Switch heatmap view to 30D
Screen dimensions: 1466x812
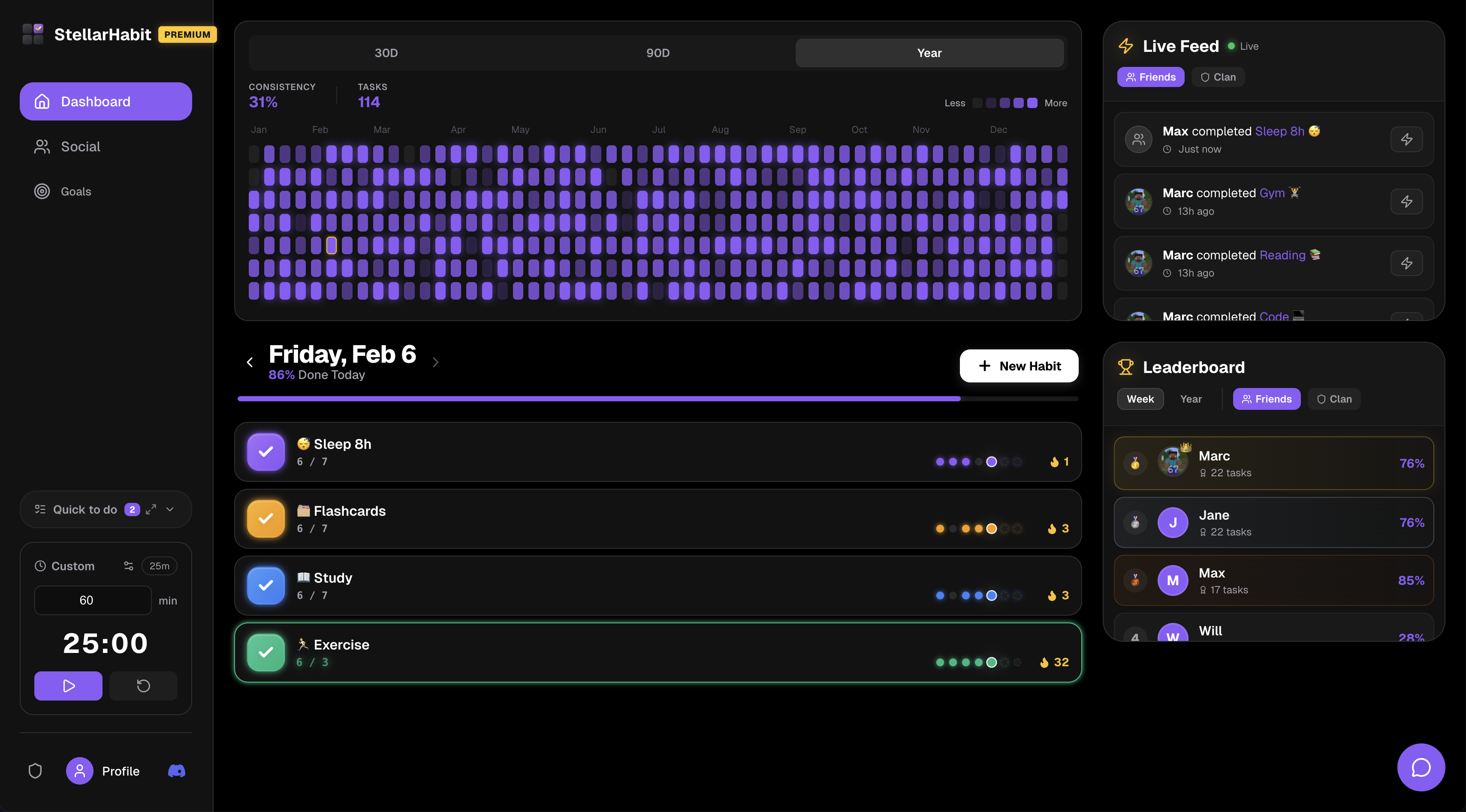pyautogui.click(x=387, y=53)
